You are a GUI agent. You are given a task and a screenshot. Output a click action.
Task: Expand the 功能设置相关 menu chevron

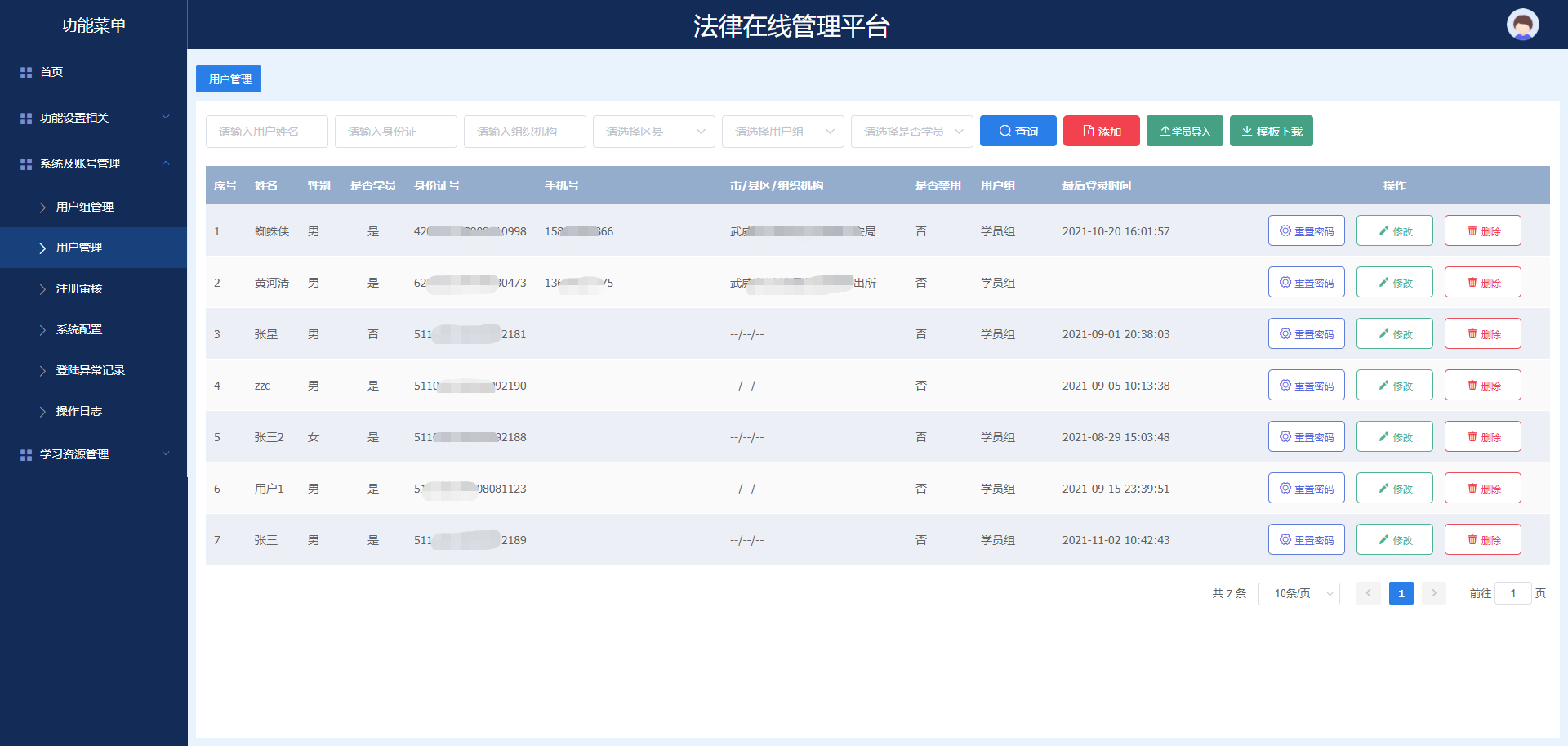(166, 117)
